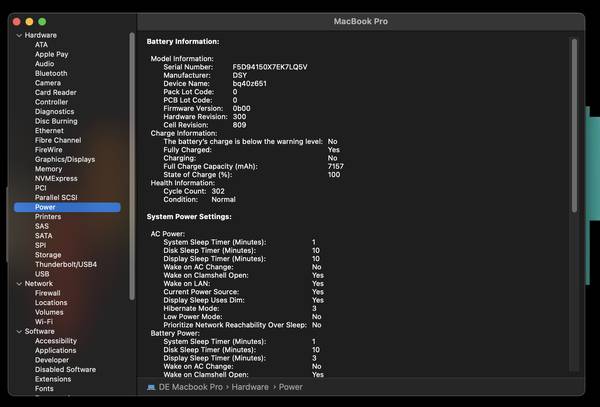
Task: Select PCI in the sidebar
Action: click(x=41, y=188)
